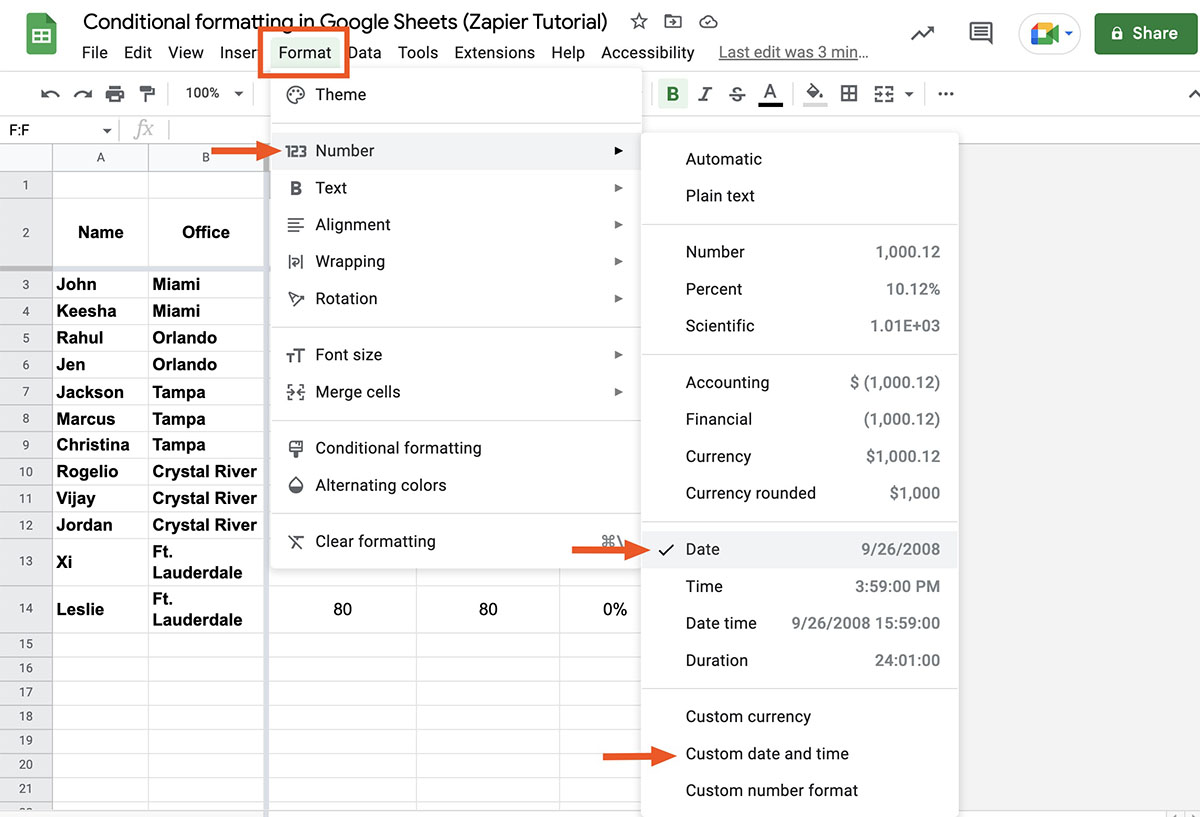Star this spreadsheet document

tap(639, 22)
